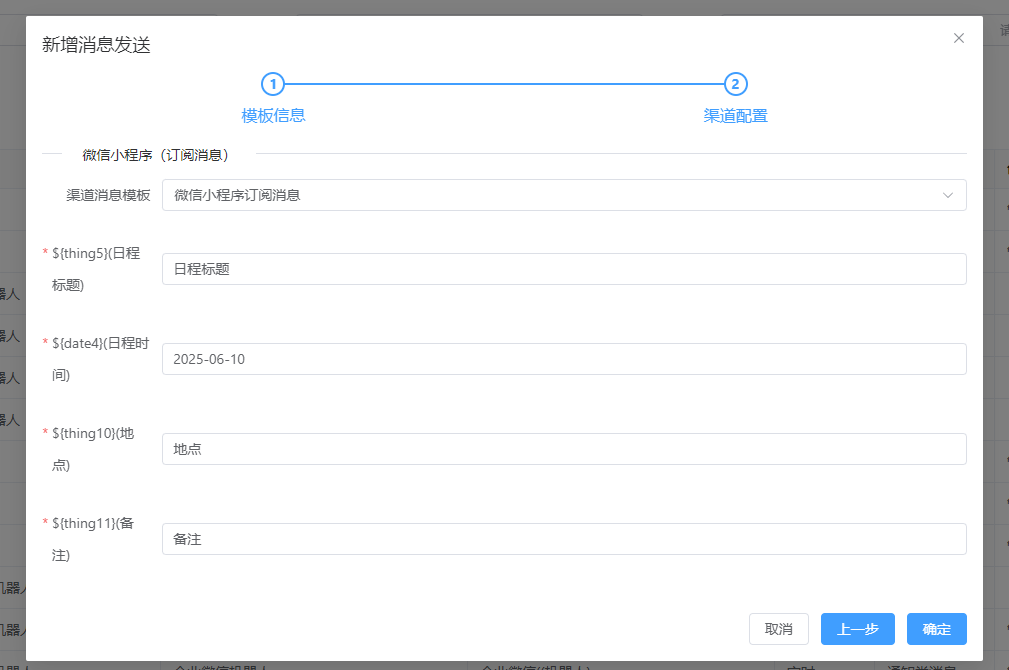Click the ${thing5}(日程标题) label
Viewport: 1009px width, 670px height.
[96, 269]
